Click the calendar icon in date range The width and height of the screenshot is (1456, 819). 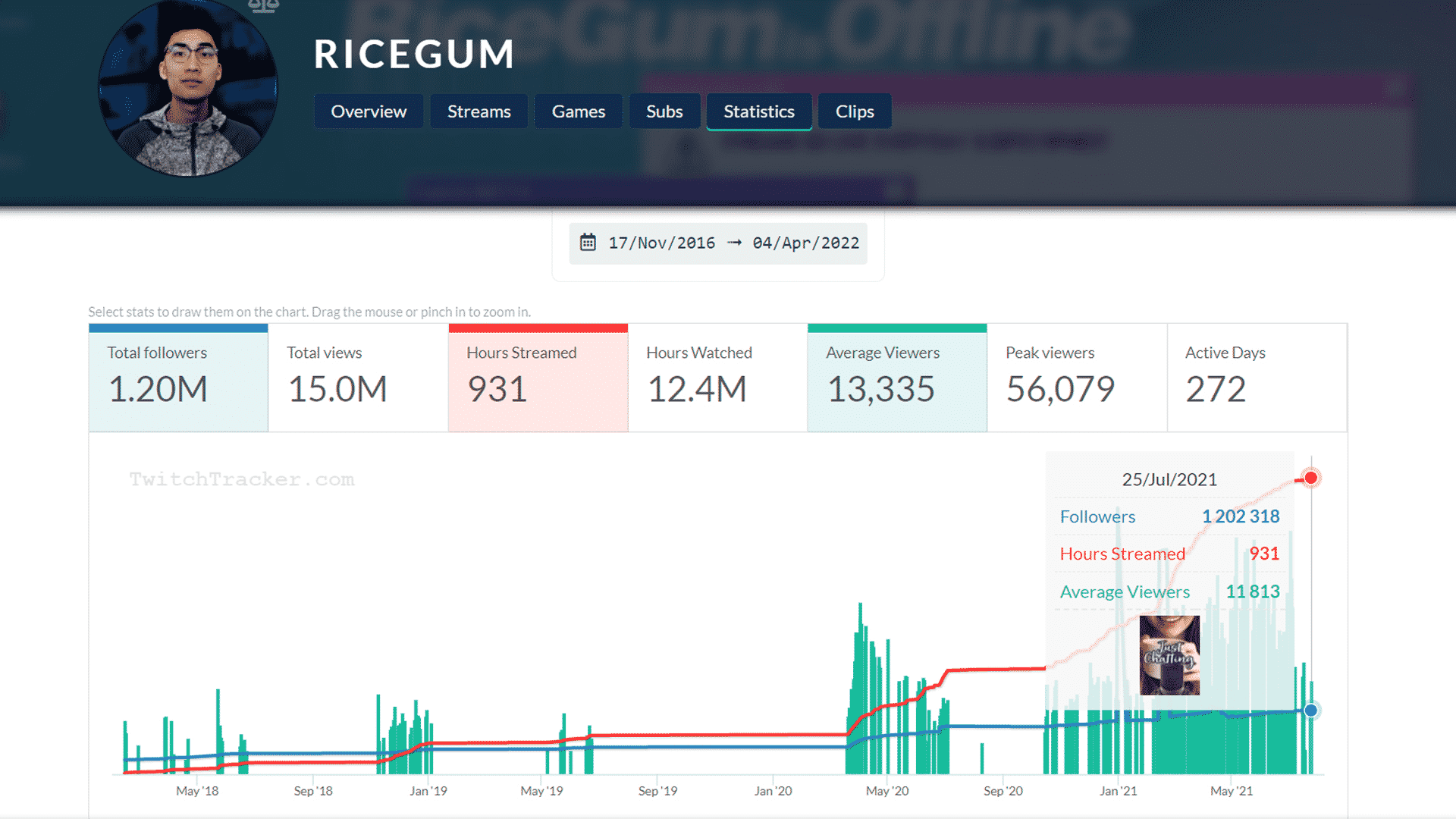pos(588,243)
